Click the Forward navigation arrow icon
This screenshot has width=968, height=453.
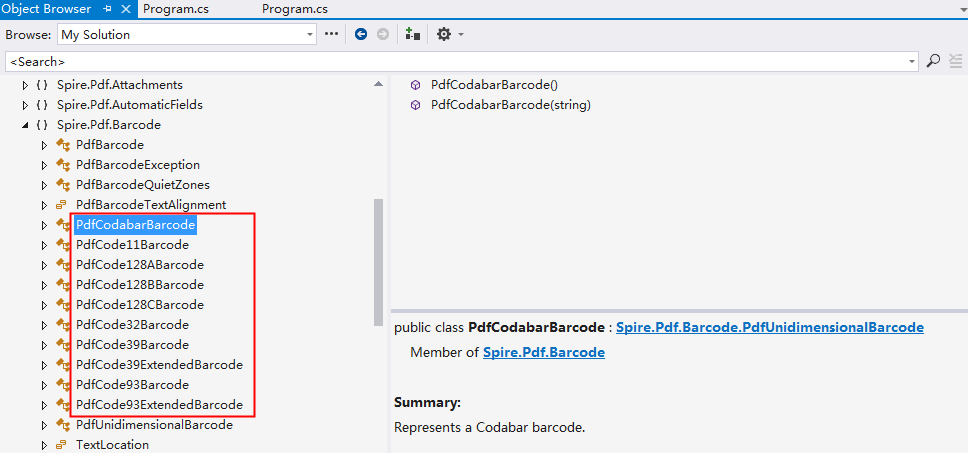point(383,35)
